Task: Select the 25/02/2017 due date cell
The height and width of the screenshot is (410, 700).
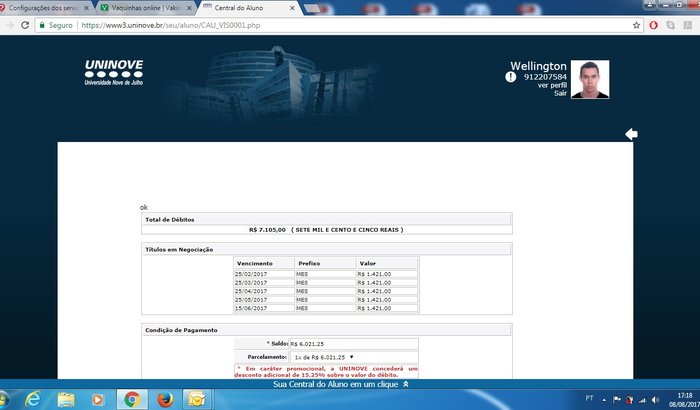Action: click(263, 274)
